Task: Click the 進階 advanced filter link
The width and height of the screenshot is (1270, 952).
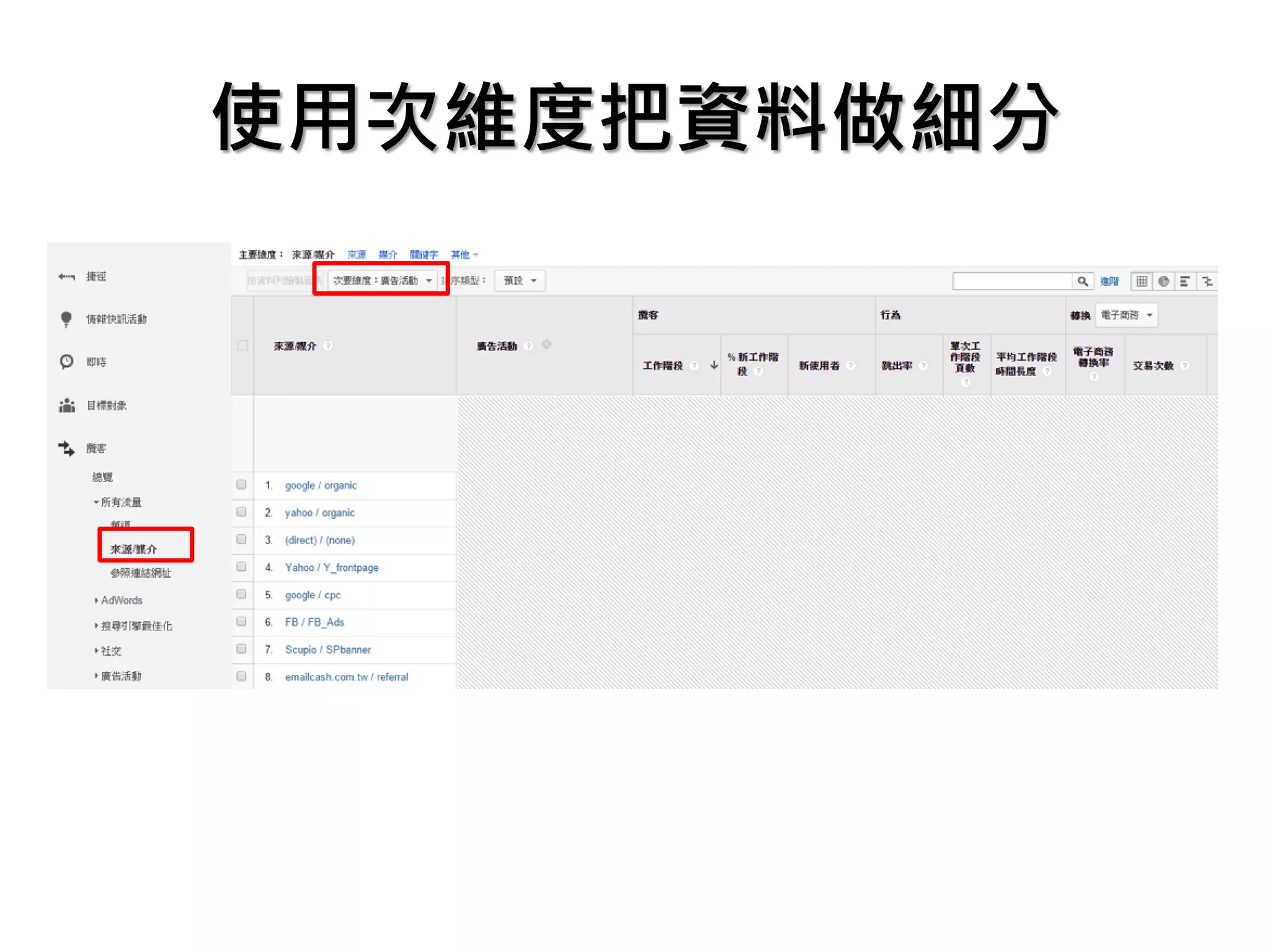Action: pos(1109,281)
